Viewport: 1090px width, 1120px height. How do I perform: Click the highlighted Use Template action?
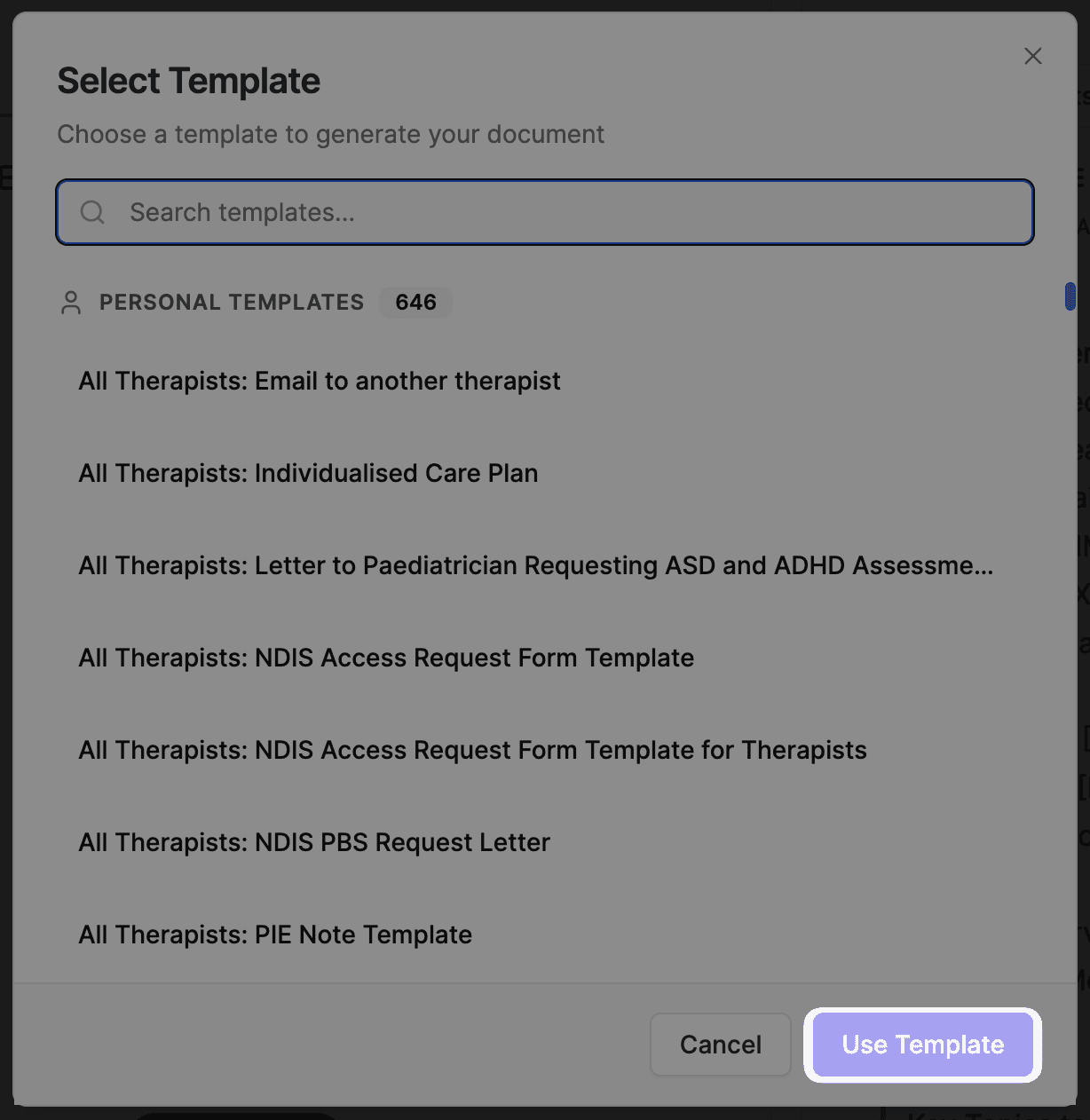pos(922,1045)
